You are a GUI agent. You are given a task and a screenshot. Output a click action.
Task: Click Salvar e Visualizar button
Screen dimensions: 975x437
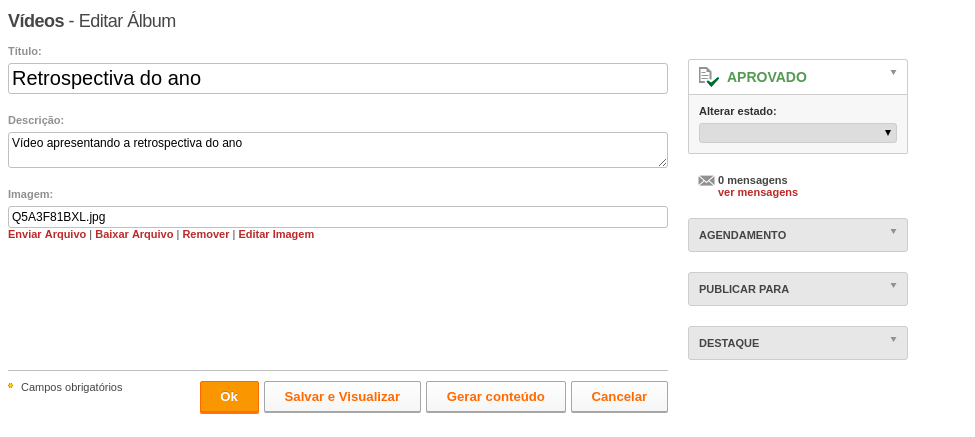(x=342, y=397)
